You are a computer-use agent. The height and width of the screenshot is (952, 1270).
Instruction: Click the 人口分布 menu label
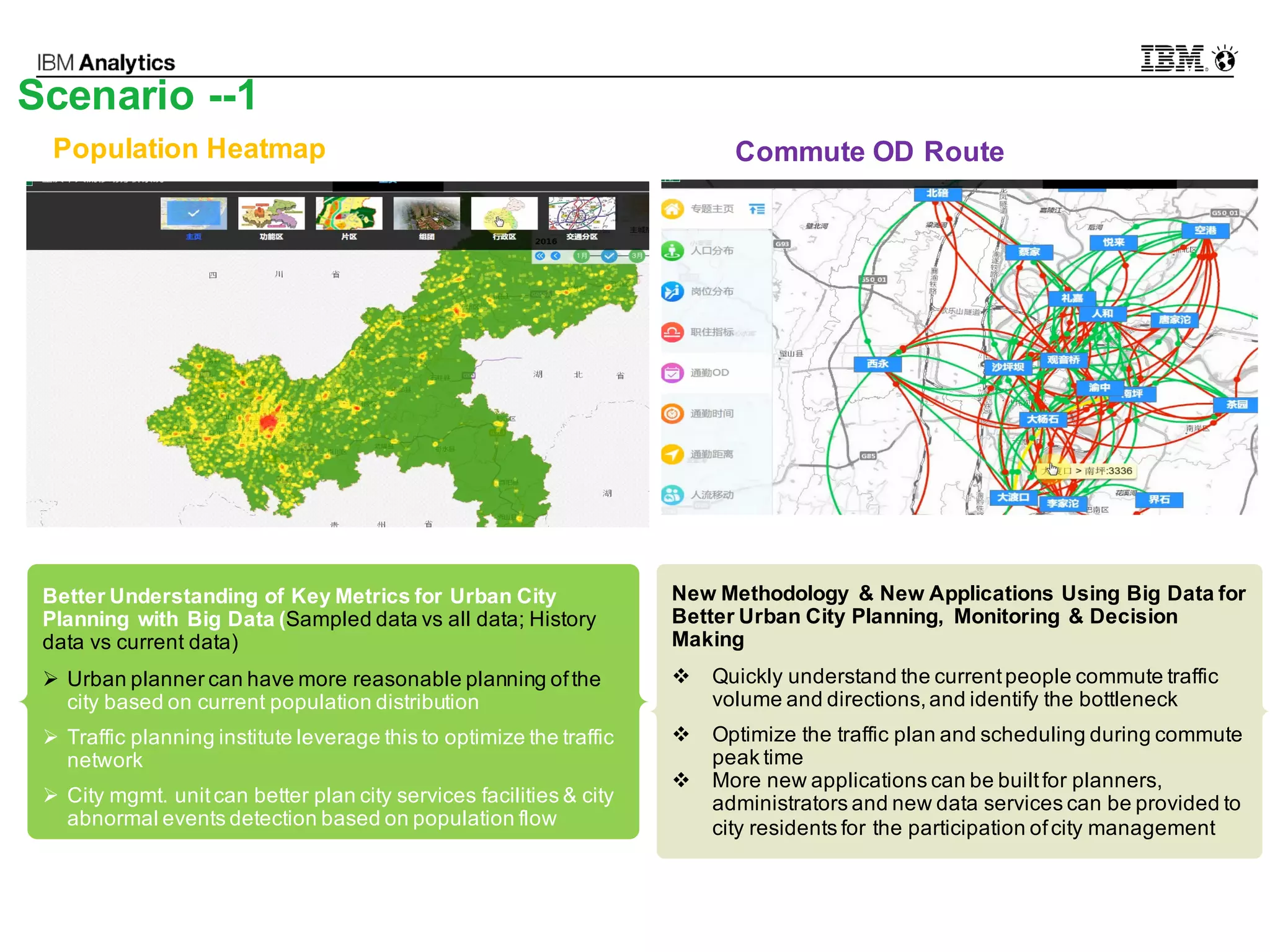coord(712,251)
